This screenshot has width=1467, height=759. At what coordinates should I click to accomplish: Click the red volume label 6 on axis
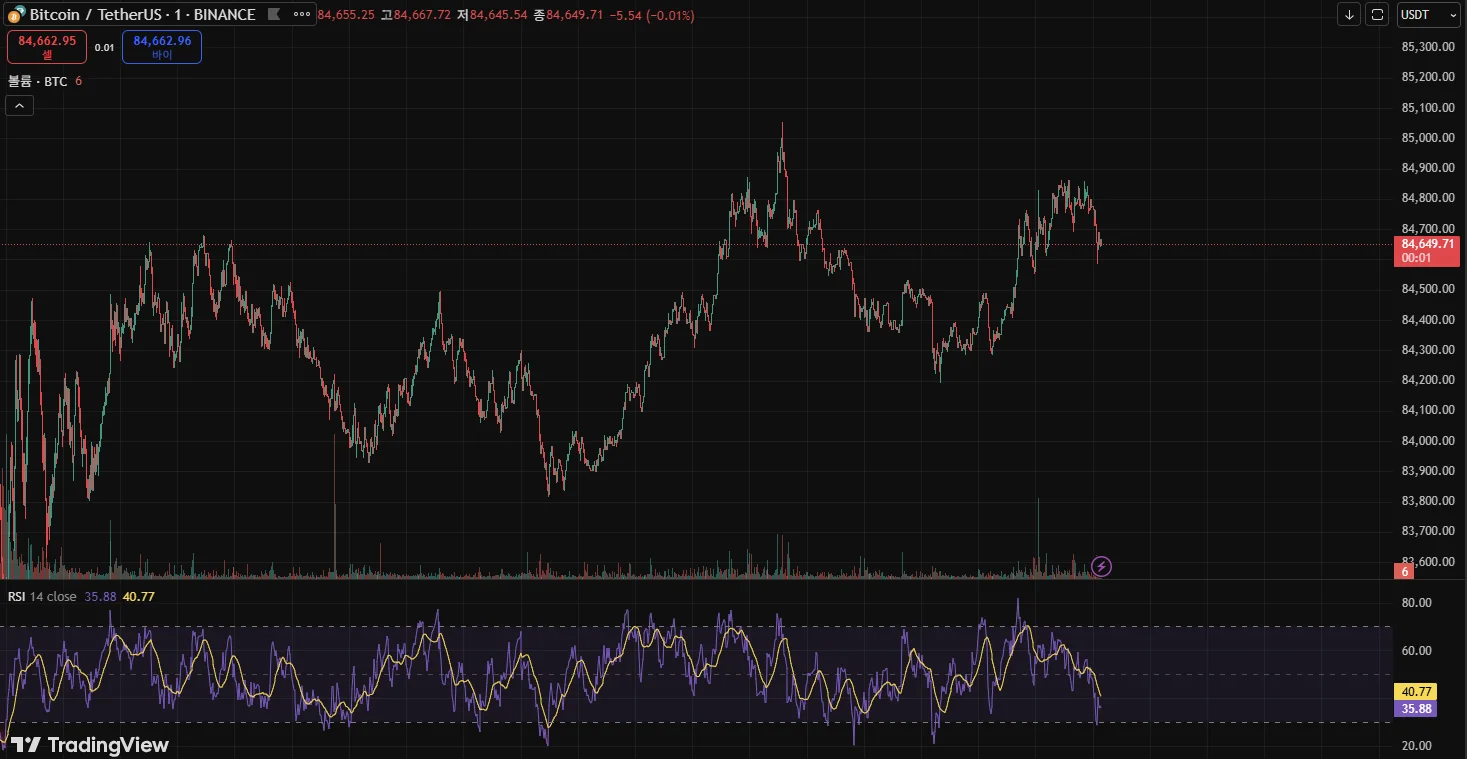[x=1405, y=571]
